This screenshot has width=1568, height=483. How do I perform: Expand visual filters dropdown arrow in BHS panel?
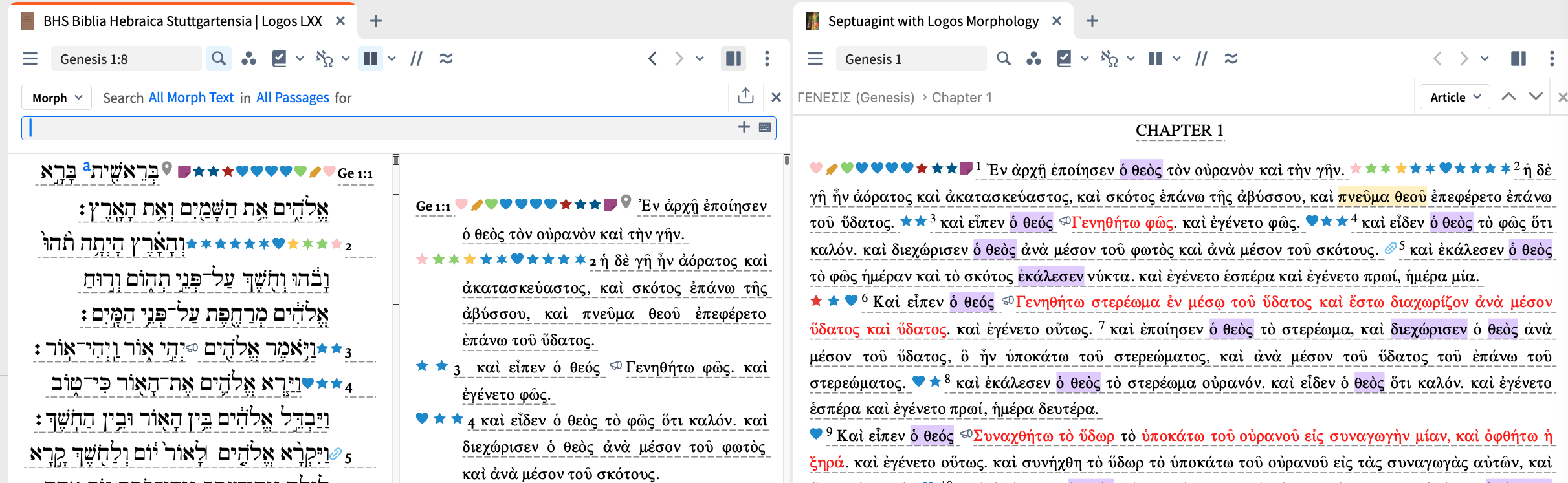point(300,59)
